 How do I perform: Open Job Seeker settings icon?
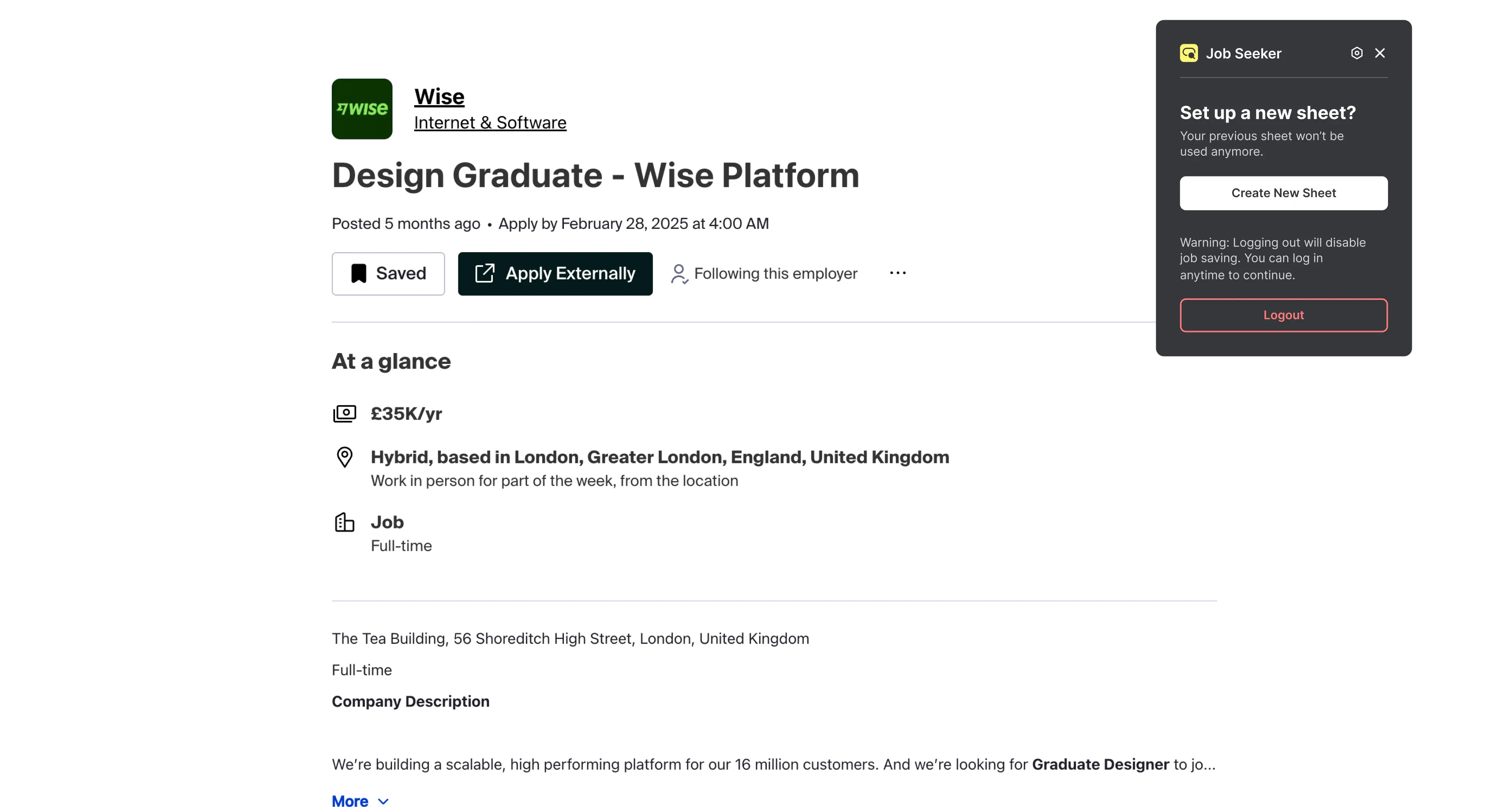(1356, 53)
